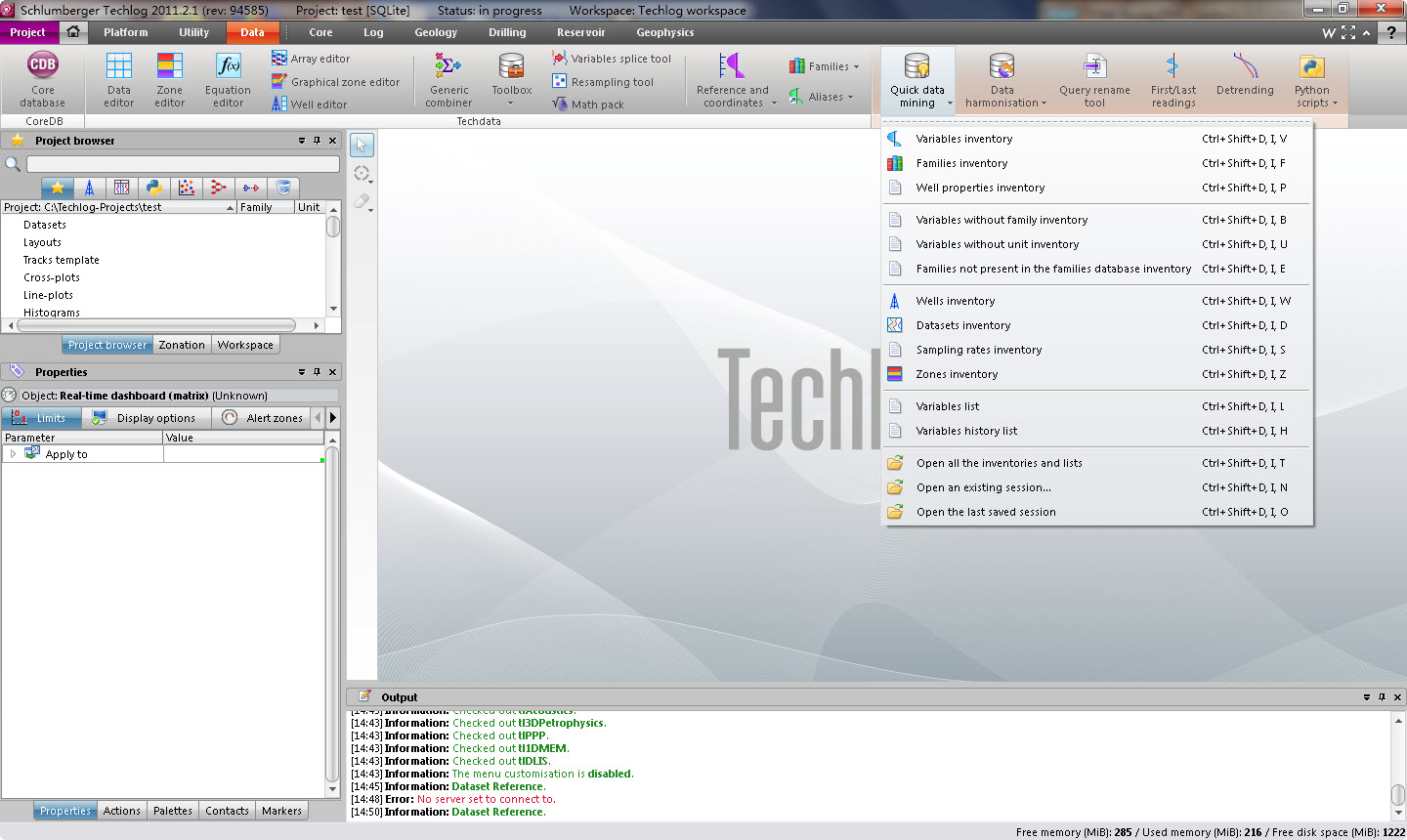
Task: Open the Well editor
Action: pos(309,105)
